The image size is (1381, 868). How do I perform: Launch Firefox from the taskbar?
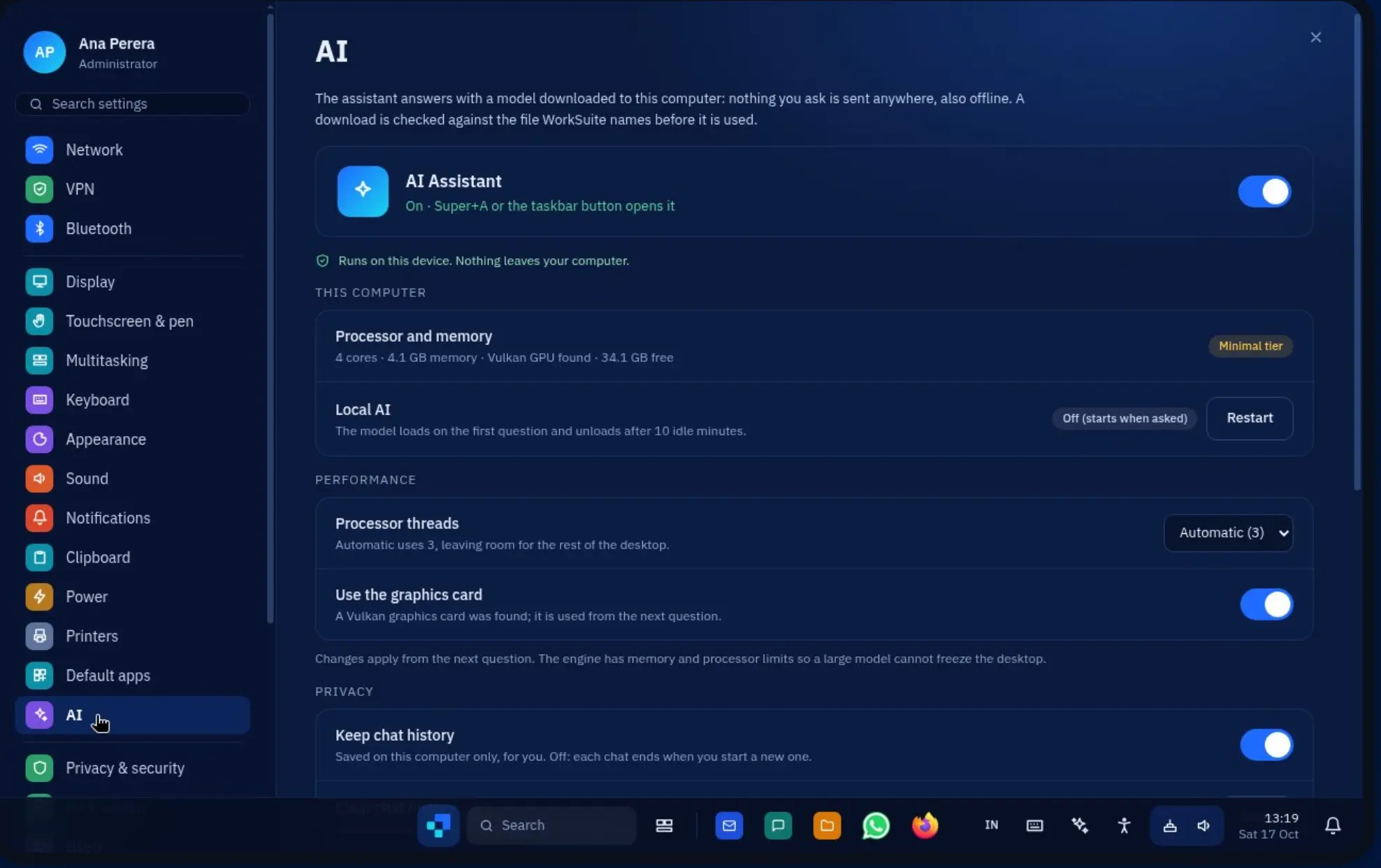pos(925,825)
